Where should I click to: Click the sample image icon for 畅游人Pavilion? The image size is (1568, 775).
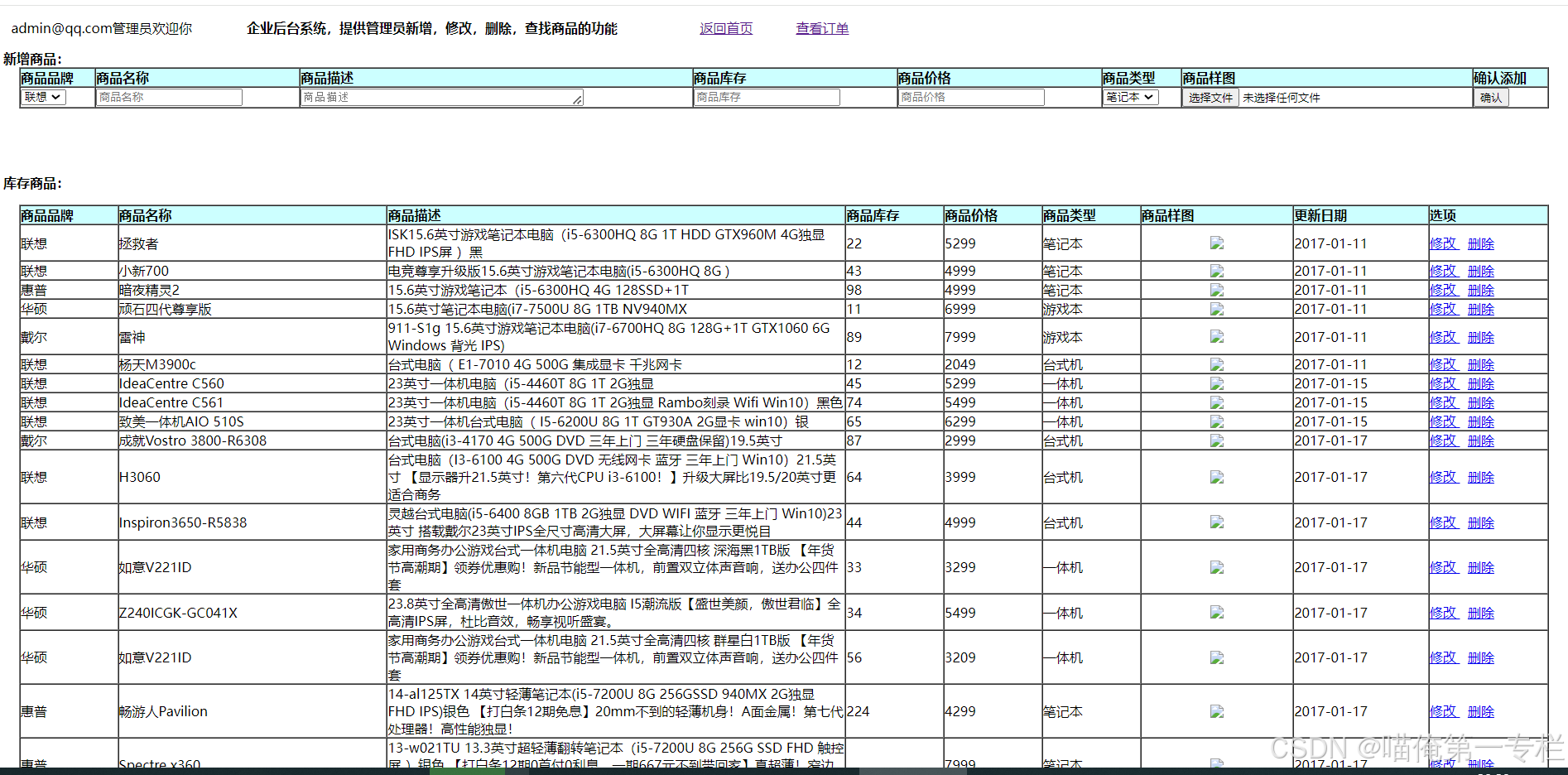tap(1216, 711)
